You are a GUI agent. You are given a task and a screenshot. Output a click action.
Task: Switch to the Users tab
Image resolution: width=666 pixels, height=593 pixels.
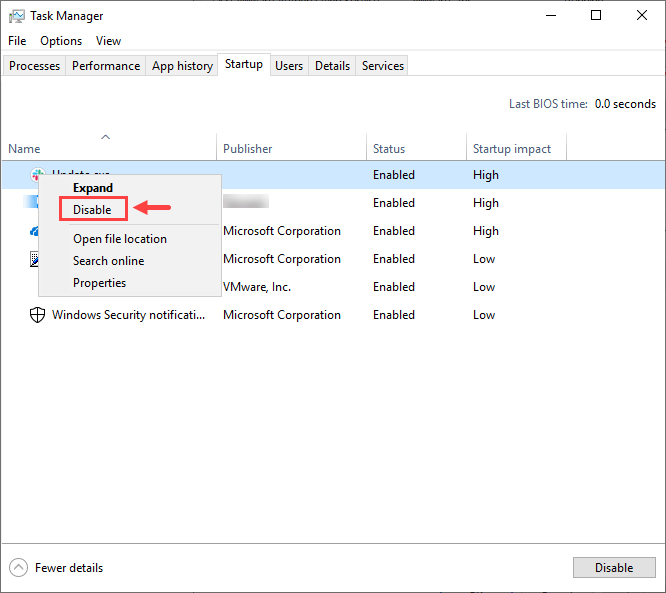tap(289, 66)
